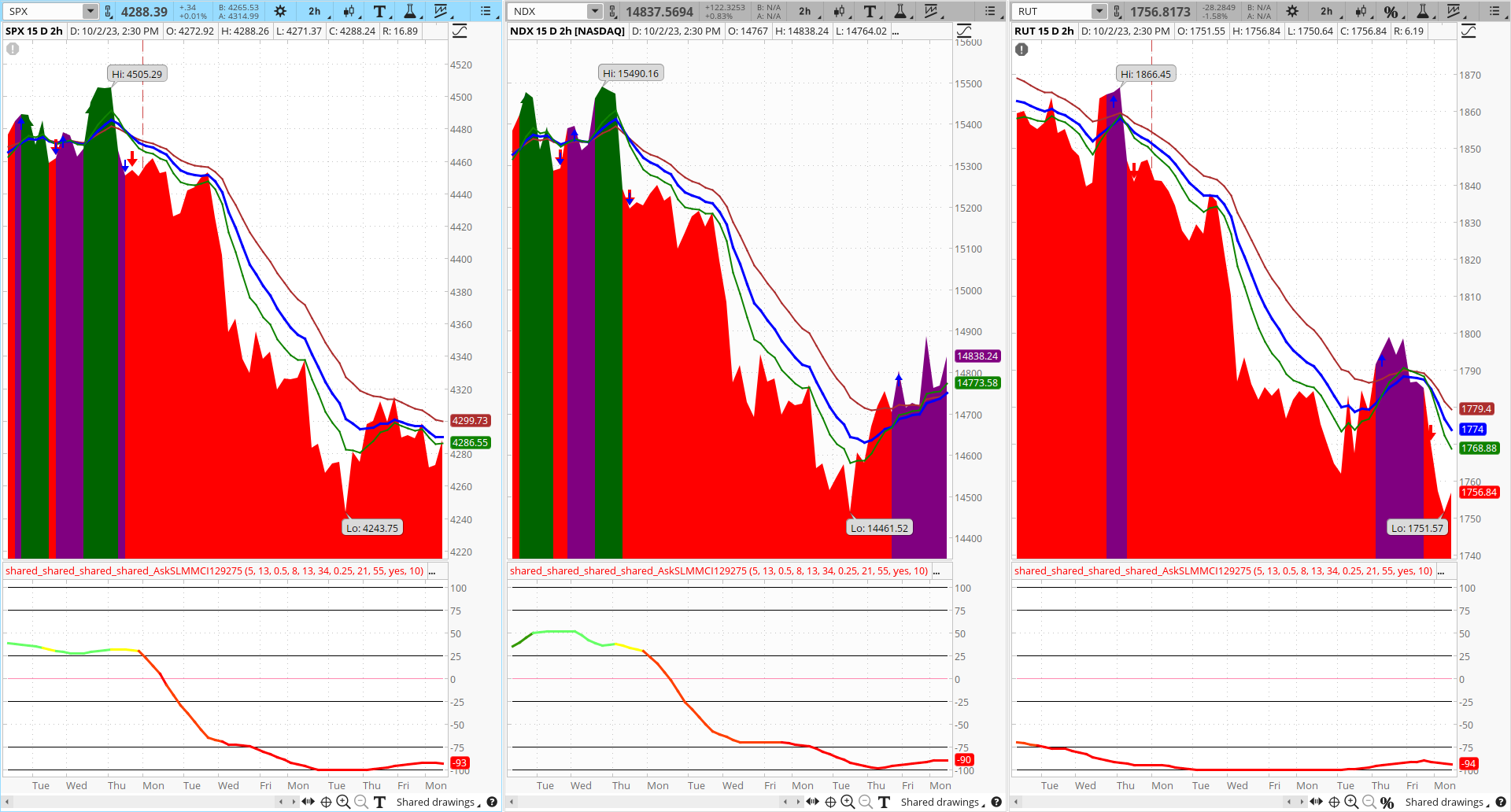Expand RUT symbol dropdown arrow
Image resolution: width=1511 pixels, height=812 pixels.
point(1099,11)
